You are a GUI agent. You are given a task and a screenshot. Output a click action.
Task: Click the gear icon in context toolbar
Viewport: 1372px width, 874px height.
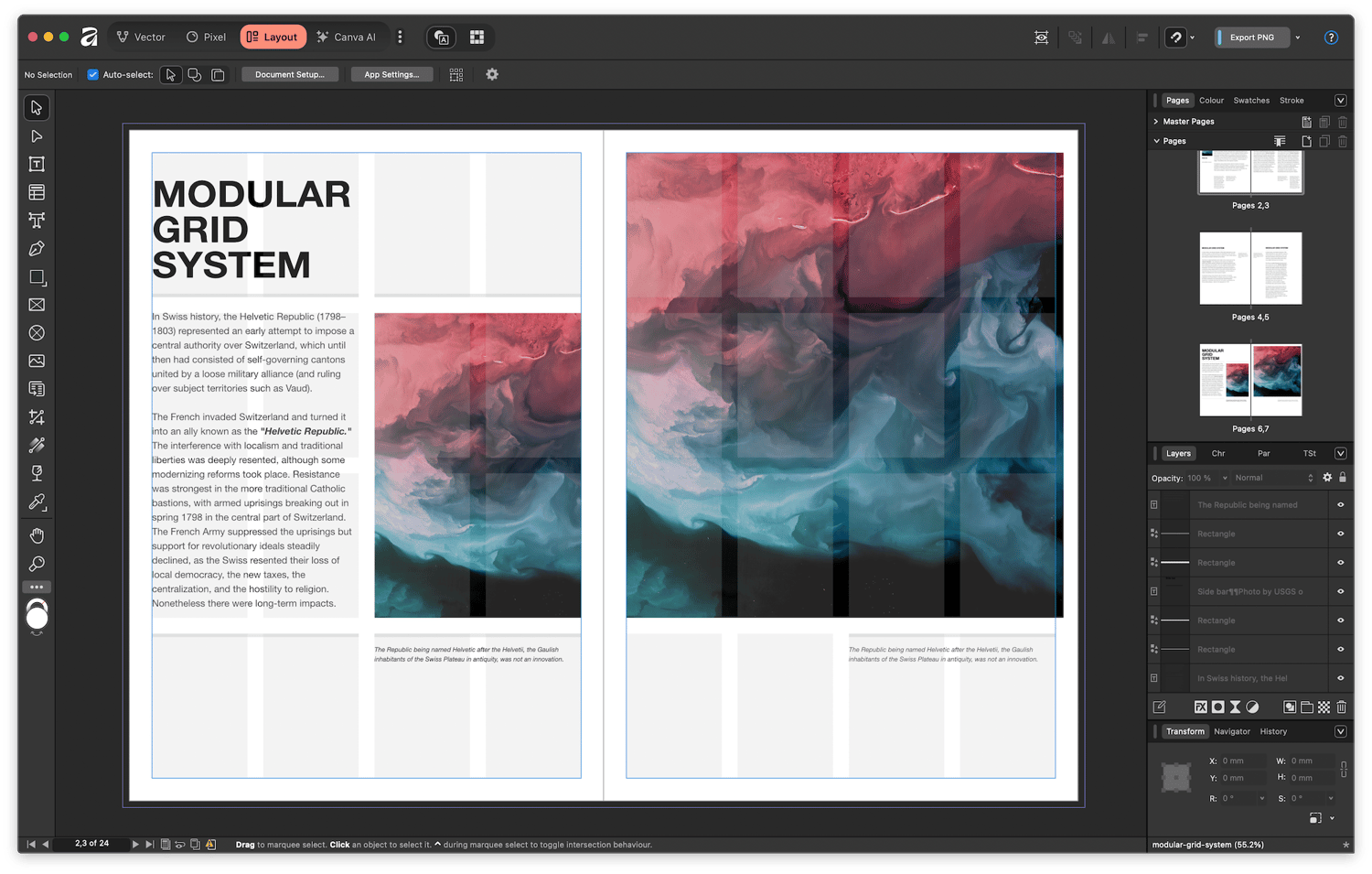(x=492, y=74)
